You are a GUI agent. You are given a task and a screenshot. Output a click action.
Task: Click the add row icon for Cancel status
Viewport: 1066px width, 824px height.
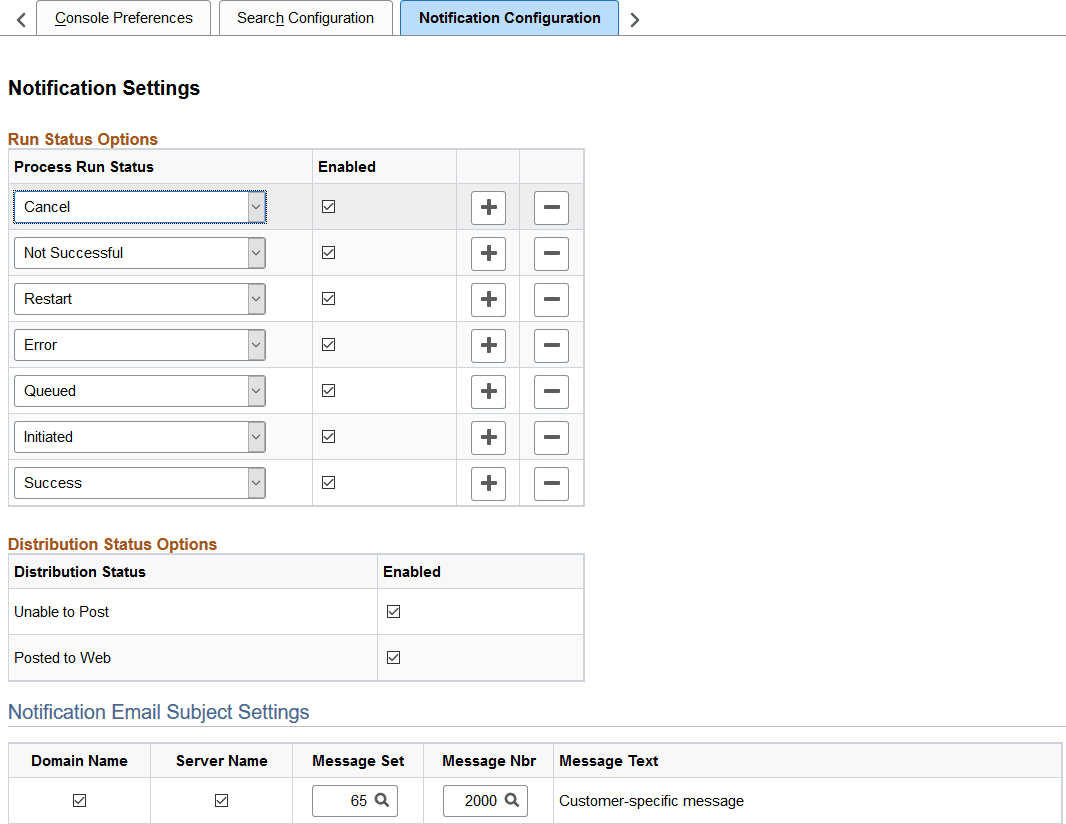point(488,207)
